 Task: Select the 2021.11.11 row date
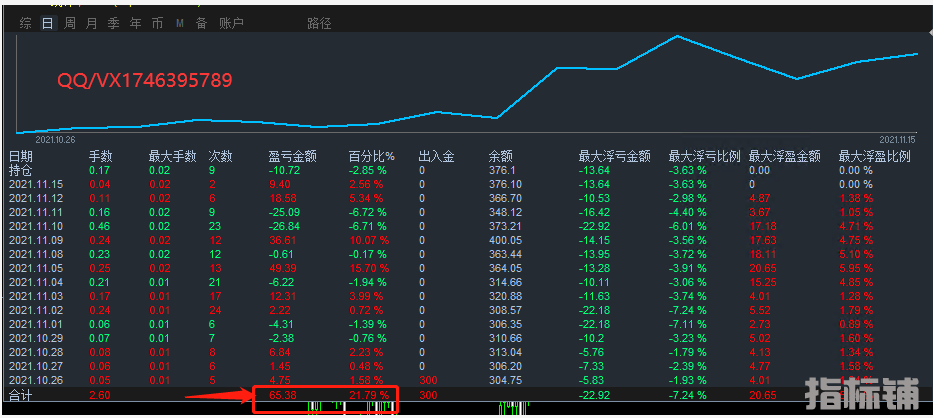tap(36, 212)
